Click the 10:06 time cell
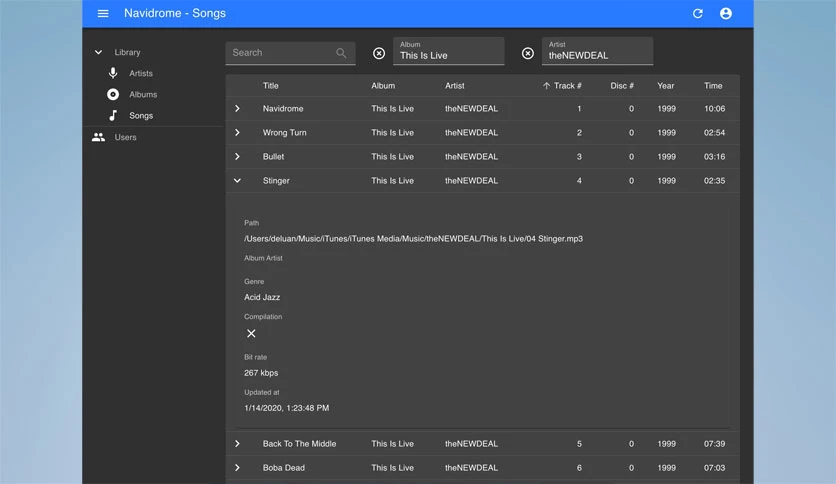Viewport: 836px width, 484px height. [714, 109]
